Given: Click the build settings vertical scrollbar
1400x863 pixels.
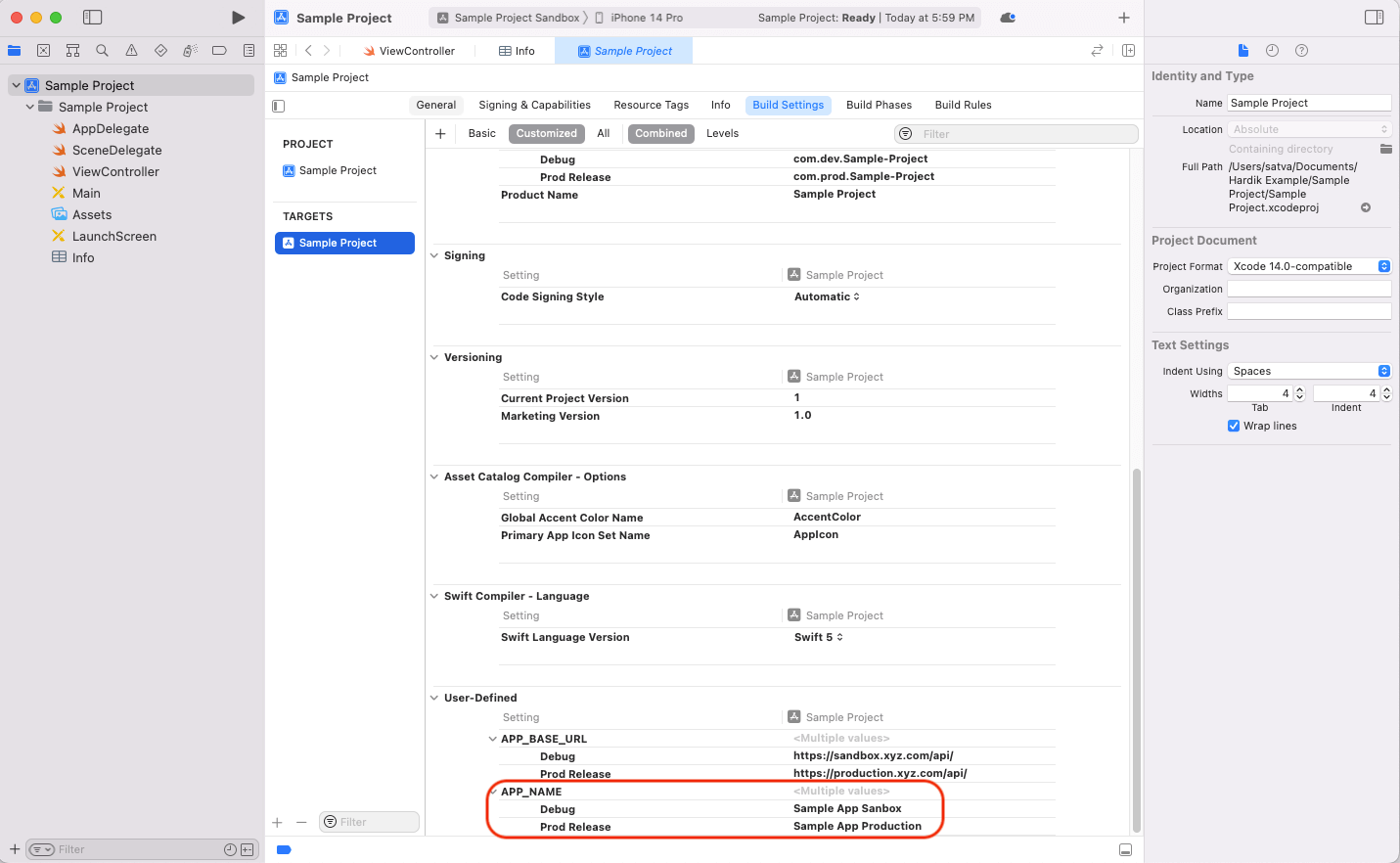Looking at the screenshot, I should (1136, 650).
